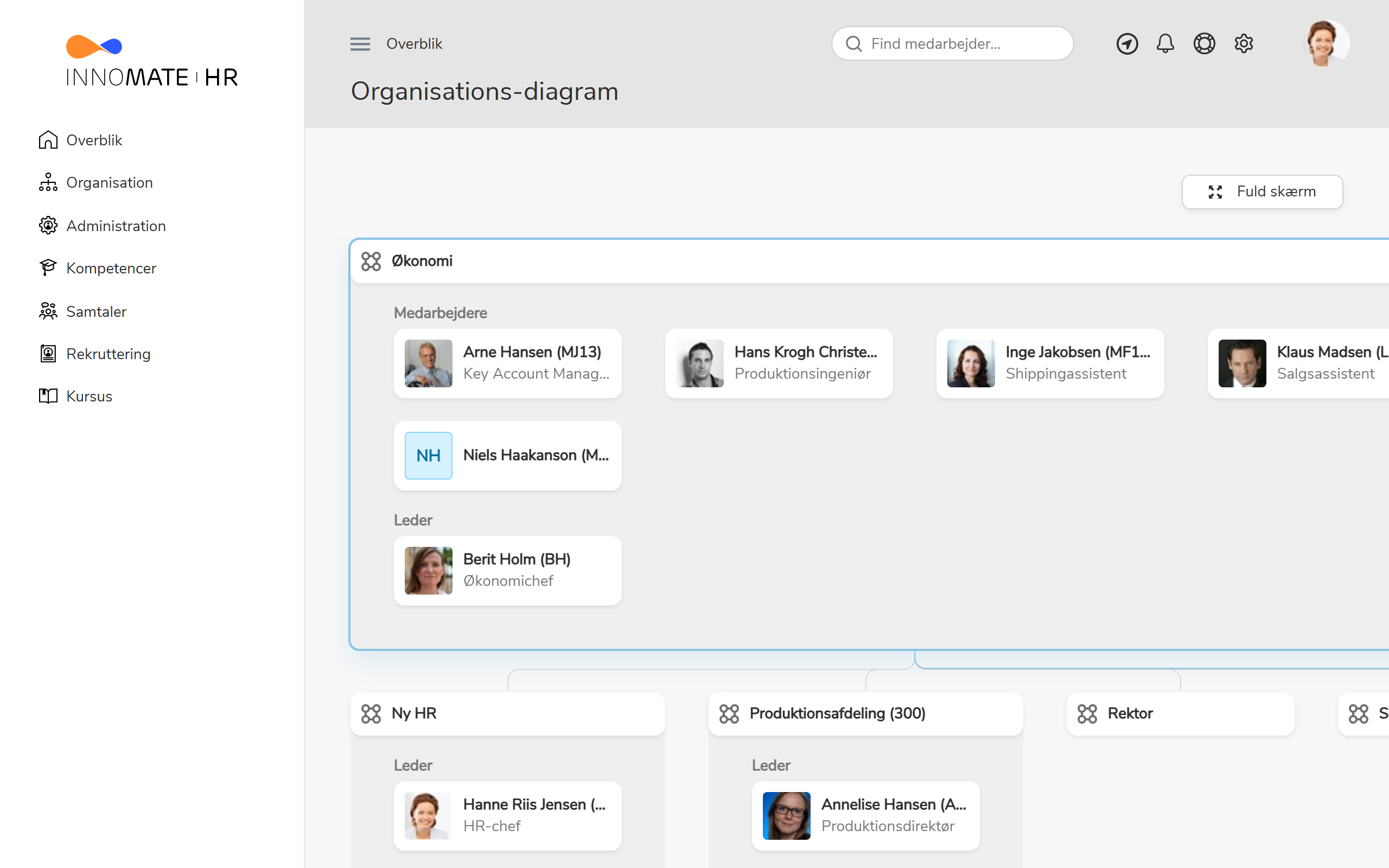Image resolution: width=1389 pixels, height=868 pixels.
Task: Click Hanne Riis Jensen's photo thumbnail
Action: coord(428,816)
